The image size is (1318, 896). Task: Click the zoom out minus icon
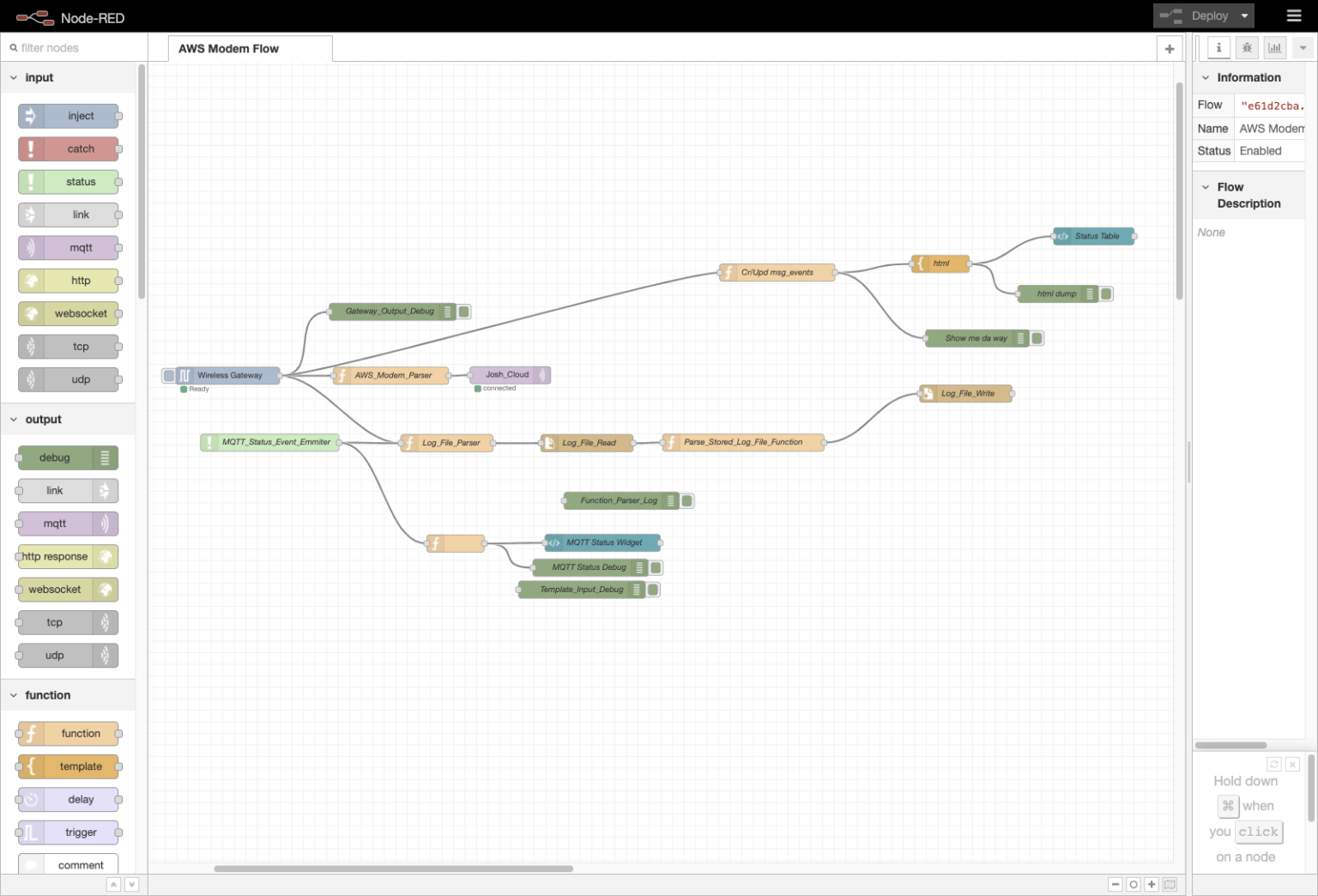[x=1115, y=884]
